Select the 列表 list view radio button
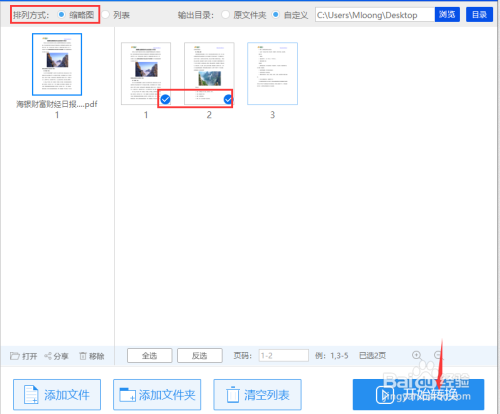This screenshot has height=414, width=500. pyautogui.click(x=105, y=15)
